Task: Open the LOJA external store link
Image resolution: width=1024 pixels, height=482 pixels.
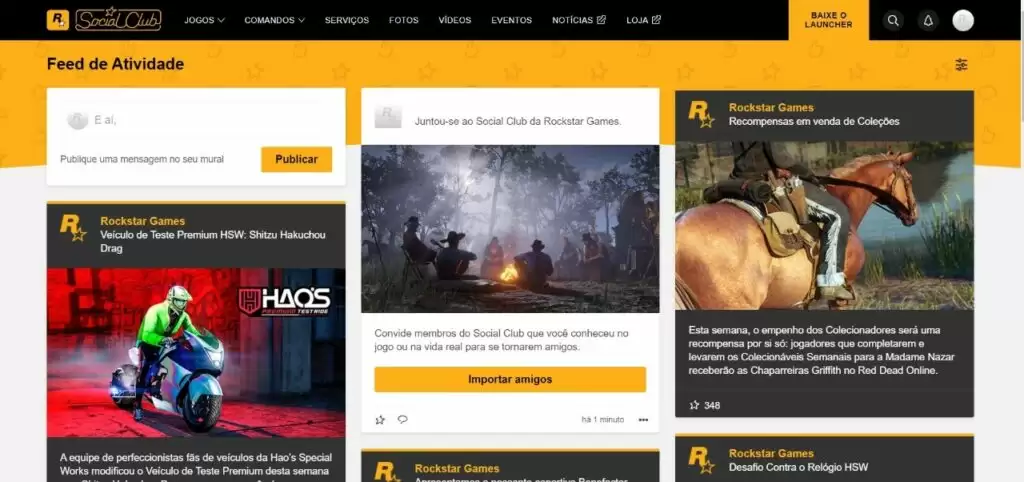Action: tap(643, 20)
